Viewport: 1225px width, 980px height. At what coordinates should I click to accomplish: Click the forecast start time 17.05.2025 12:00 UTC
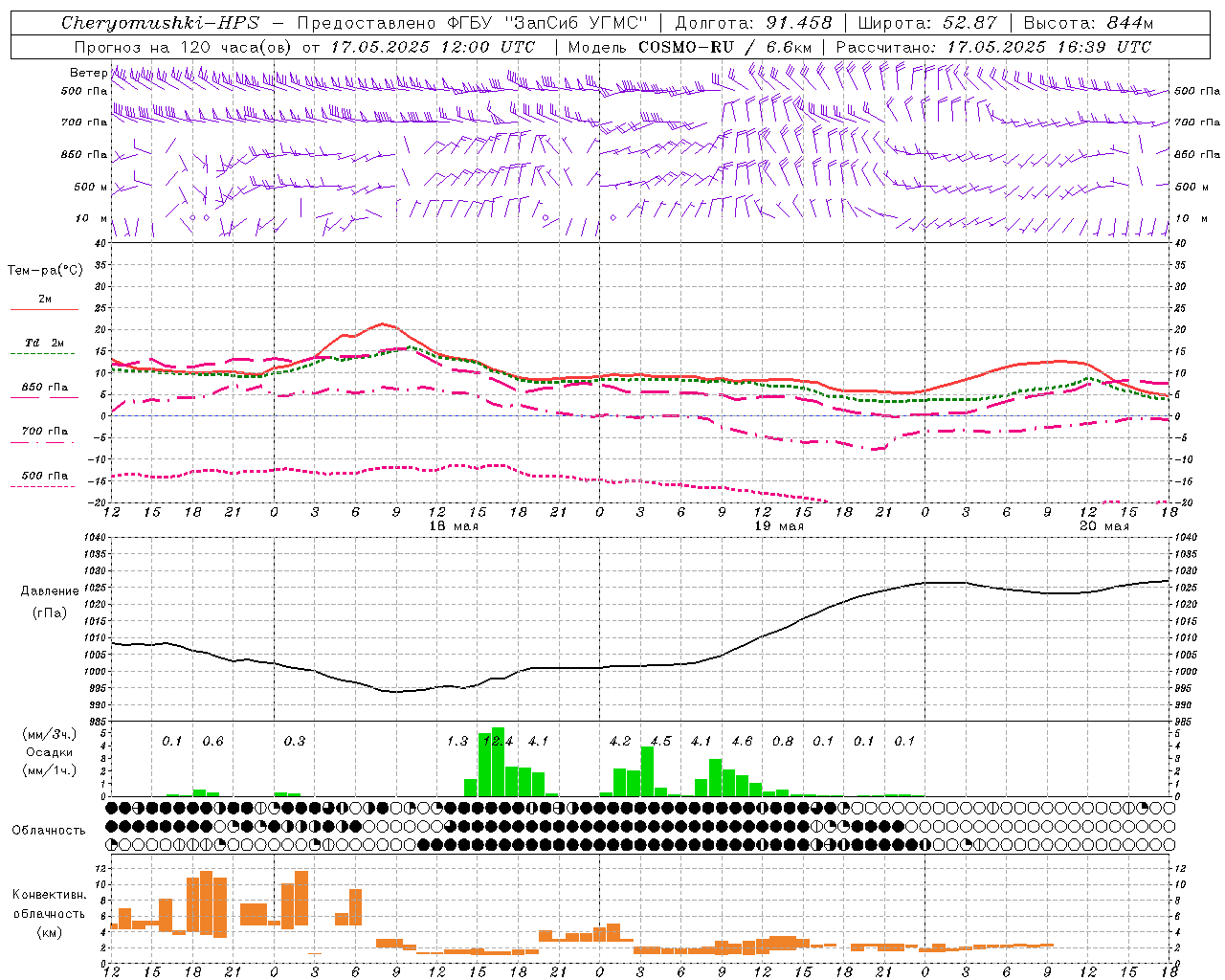point(434,47)
